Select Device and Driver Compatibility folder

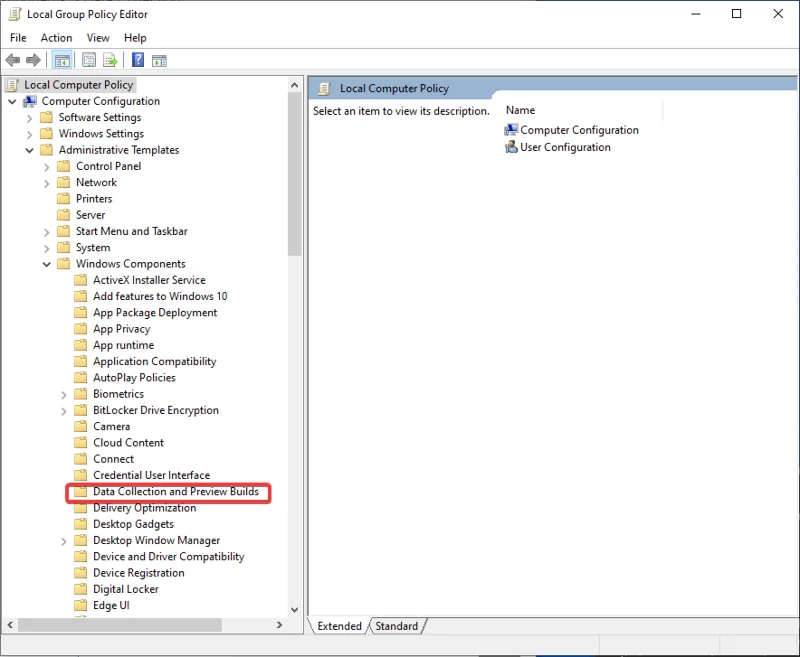point(168,557)
